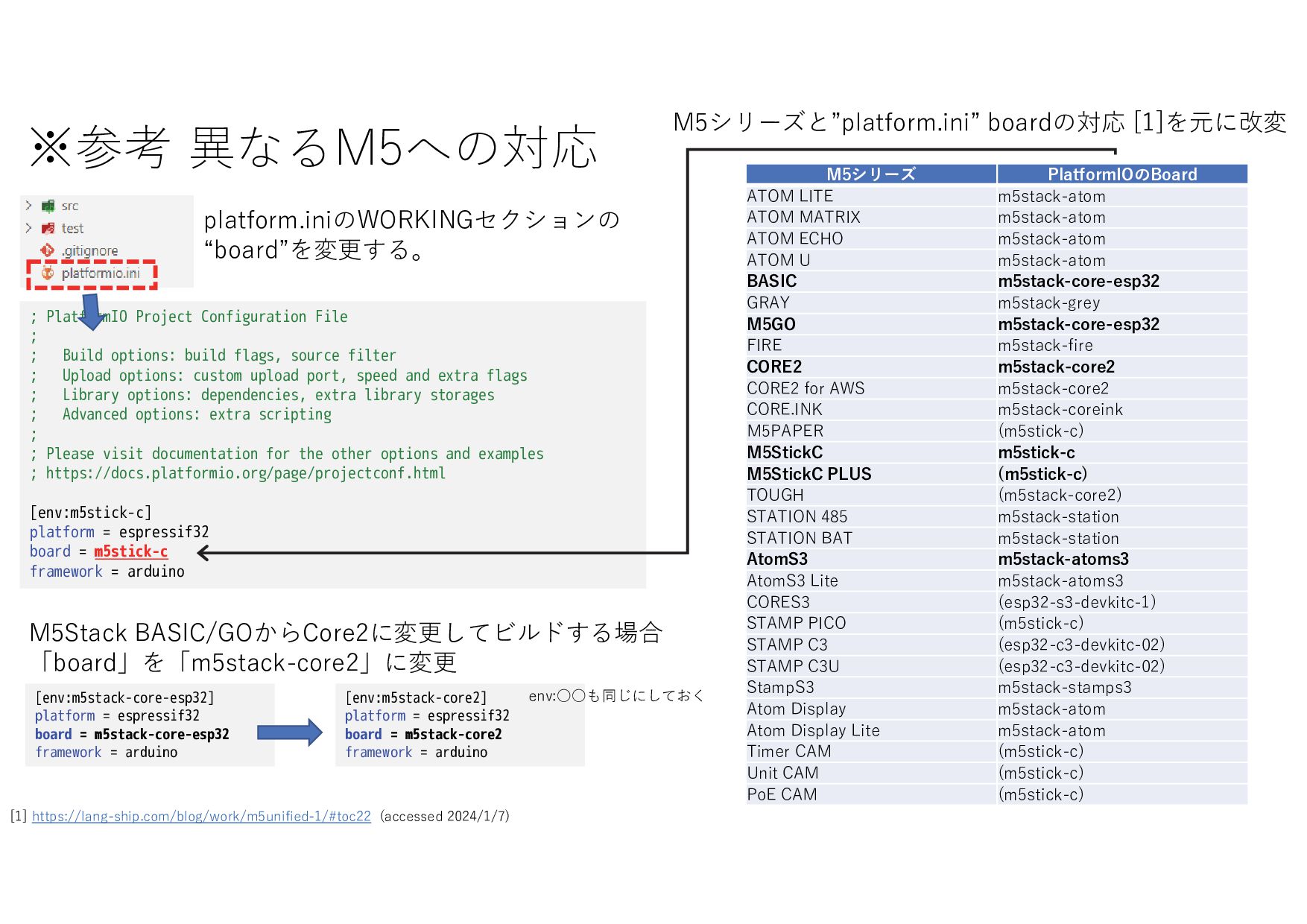Click the Unit CAM table cell
The width and height of the screenshot is (1307, 924).
coord(871,773)
